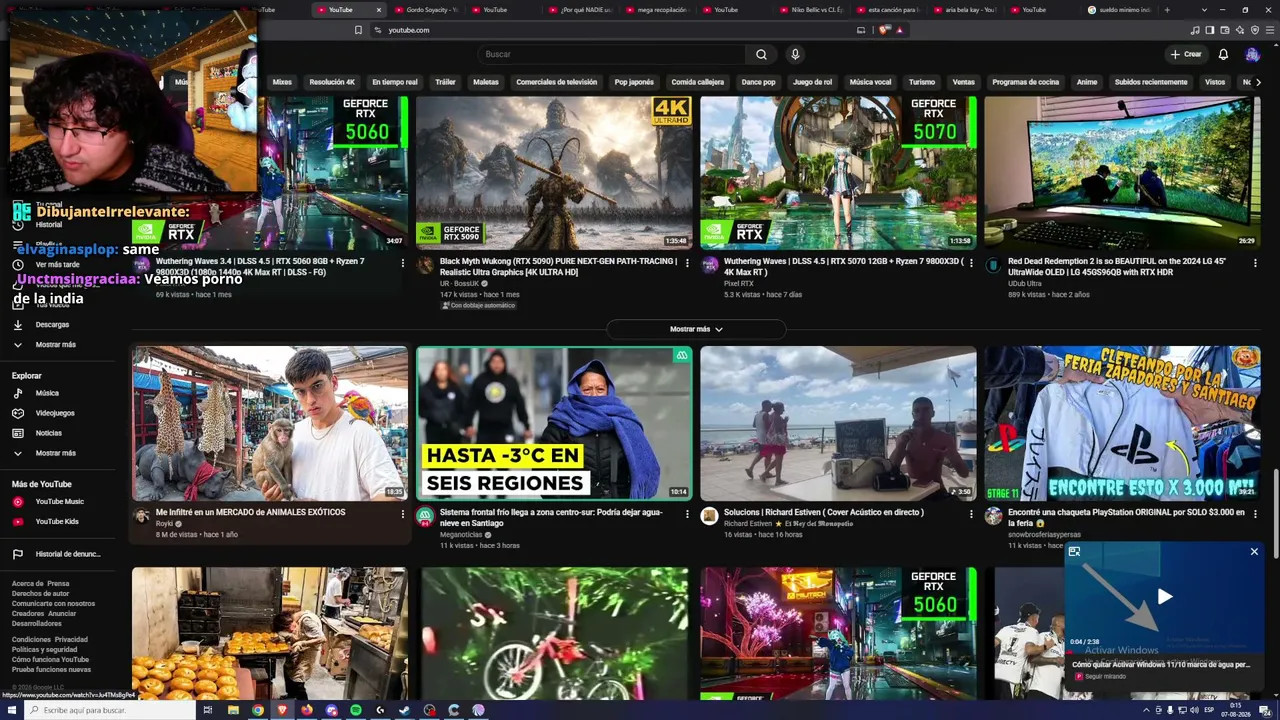Select the 'Comerciales de televisión' filter chip
This screenshot has height=720, width=1280.
[556, 82]
